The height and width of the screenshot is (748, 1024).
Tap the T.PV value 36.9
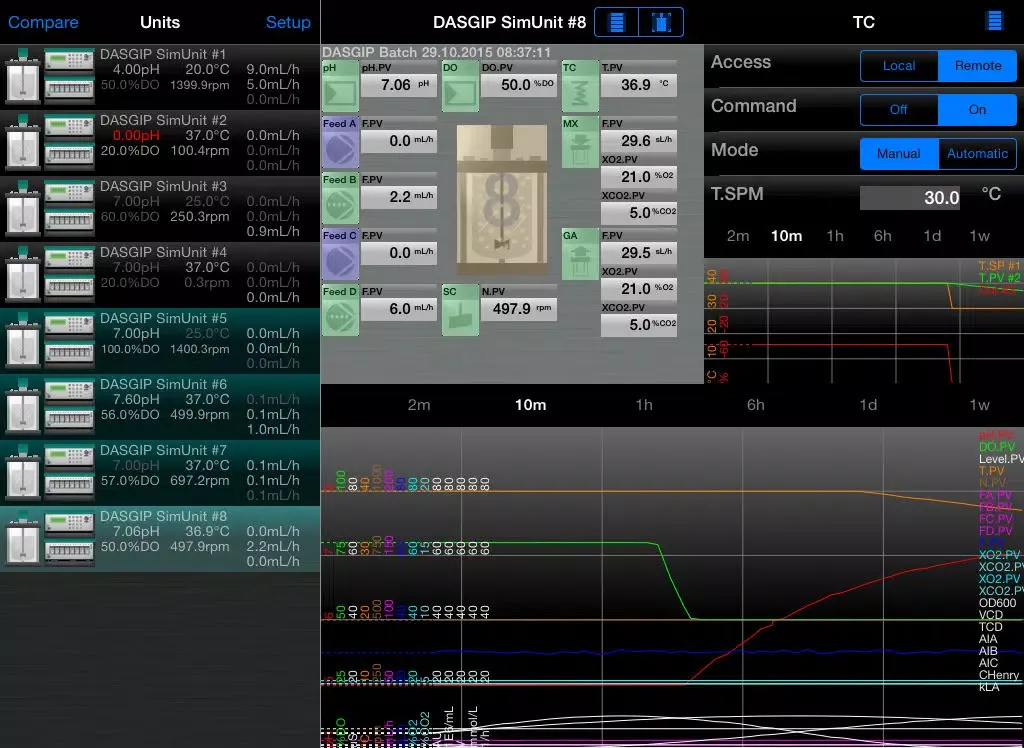point(639,84)
